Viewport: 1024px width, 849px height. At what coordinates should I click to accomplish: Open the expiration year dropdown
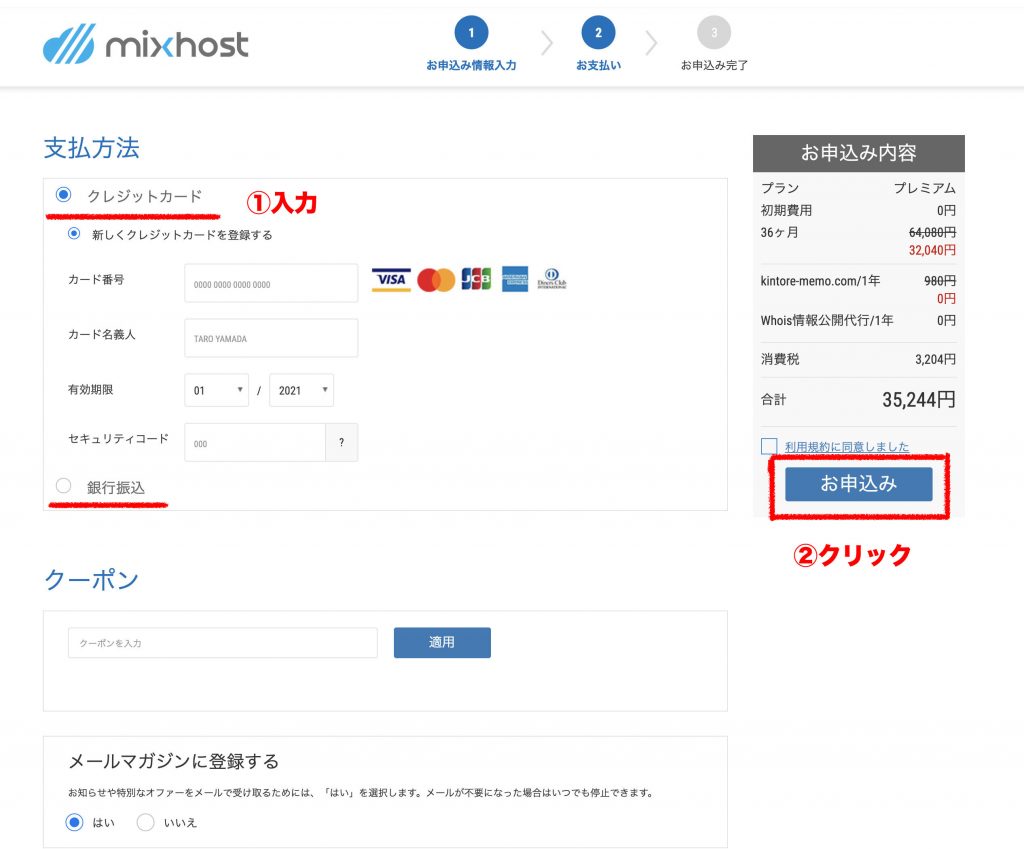(x=301, y=390)
